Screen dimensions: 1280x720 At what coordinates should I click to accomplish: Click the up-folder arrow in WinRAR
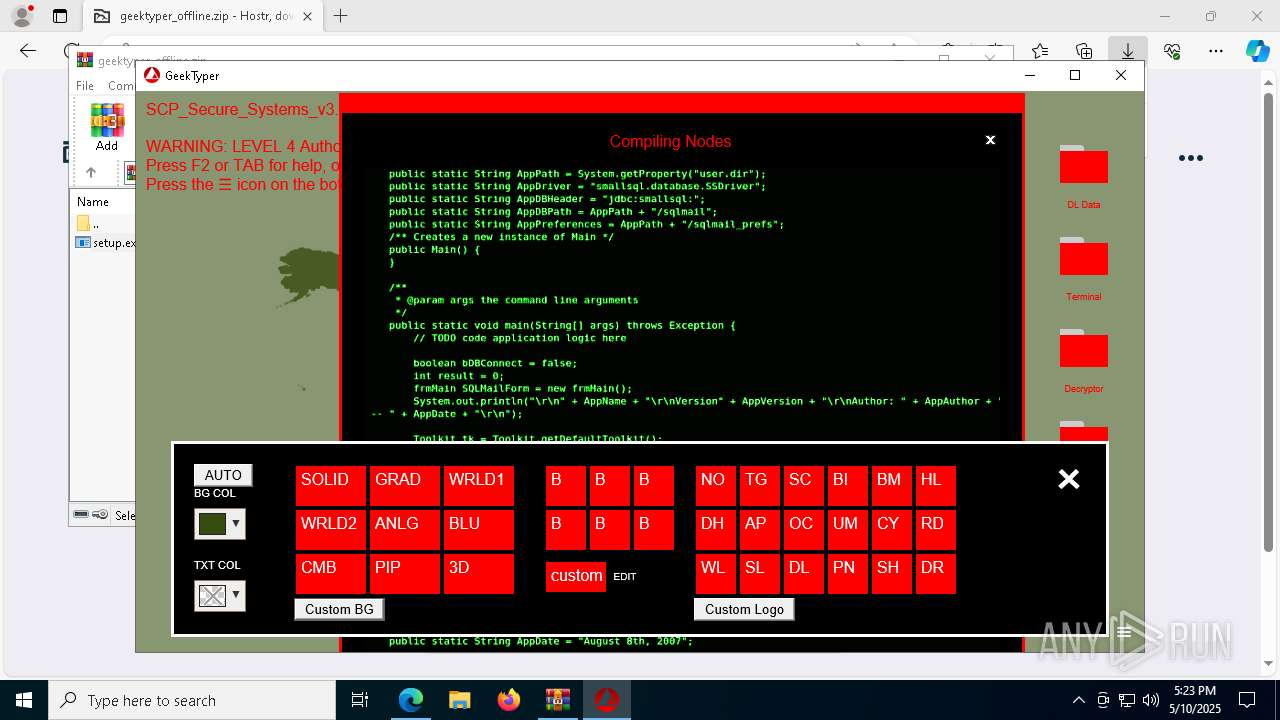[90, 172]
